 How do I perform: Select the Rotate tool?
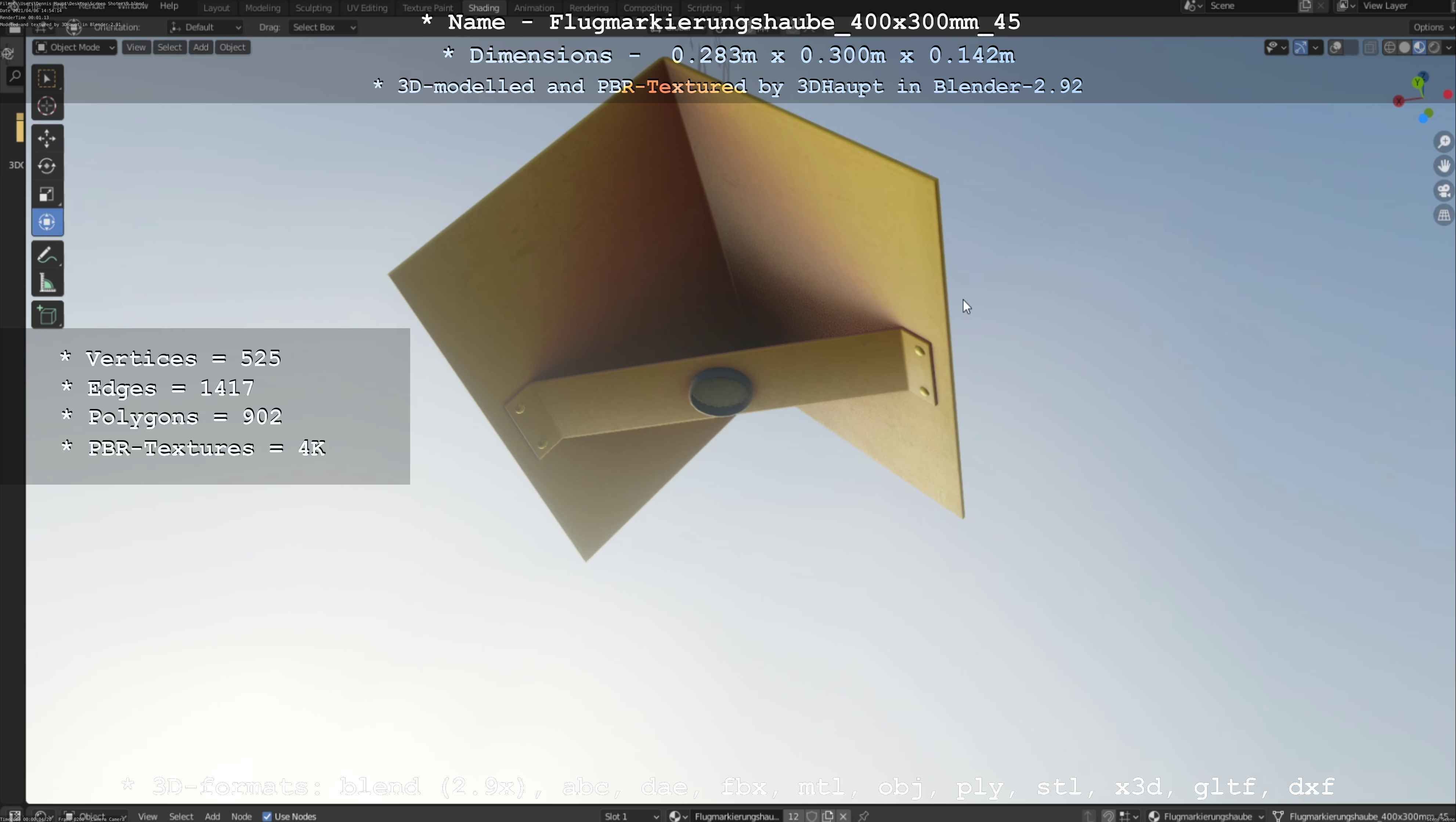coord(47,166)
